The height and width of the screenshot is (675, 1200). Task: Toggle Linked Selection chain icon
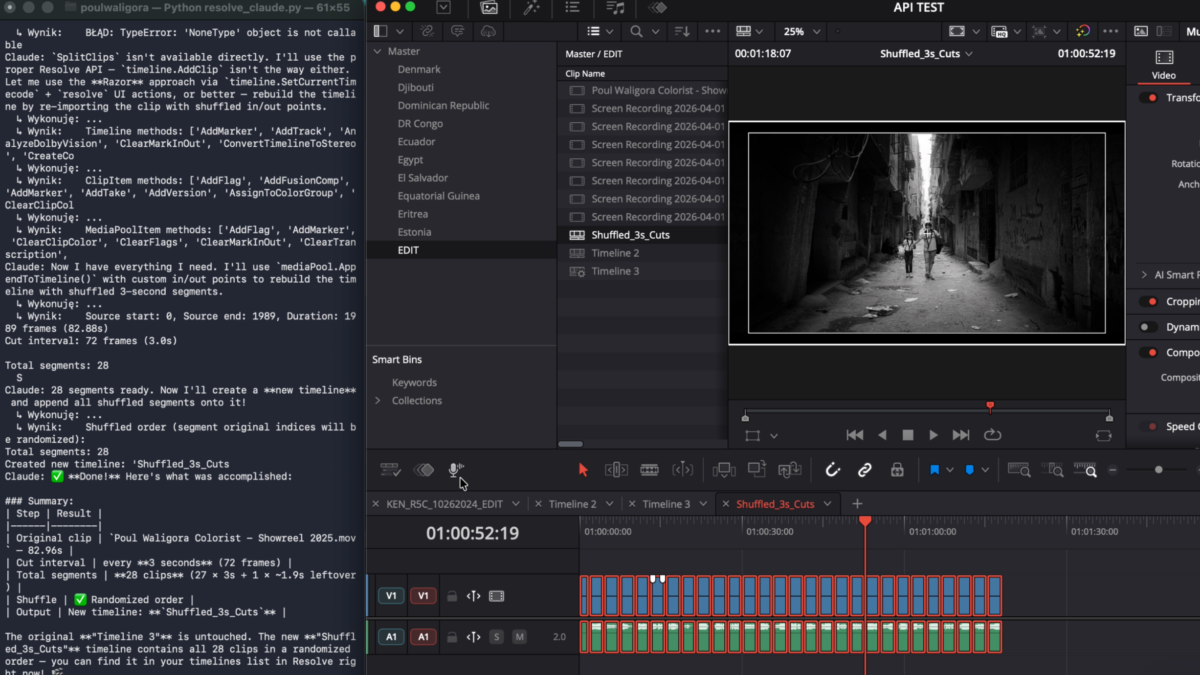[864, 469]
